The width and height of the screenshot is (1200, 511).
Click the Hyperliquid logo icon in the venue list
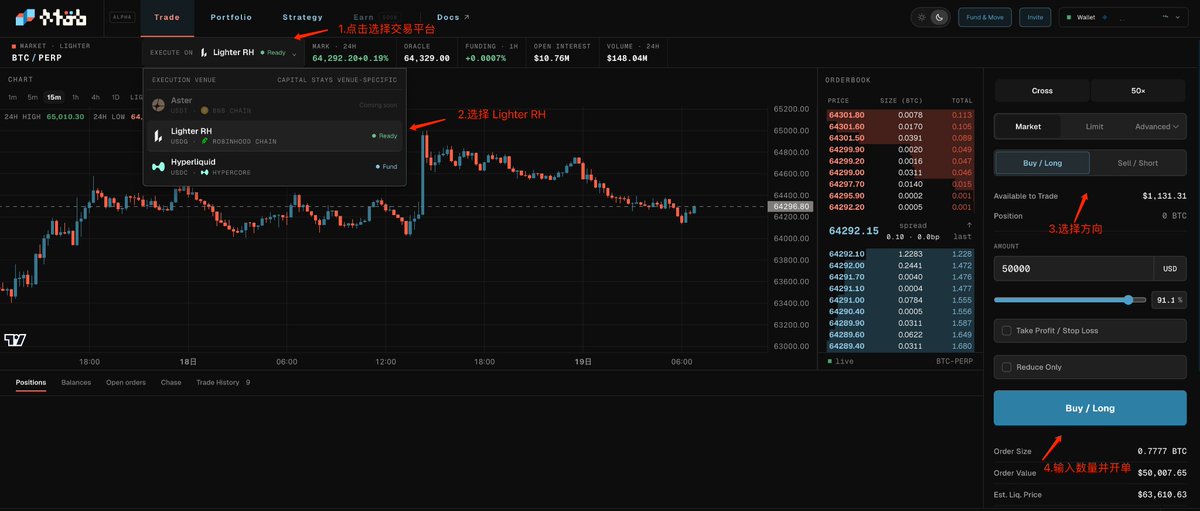point(158,166)
